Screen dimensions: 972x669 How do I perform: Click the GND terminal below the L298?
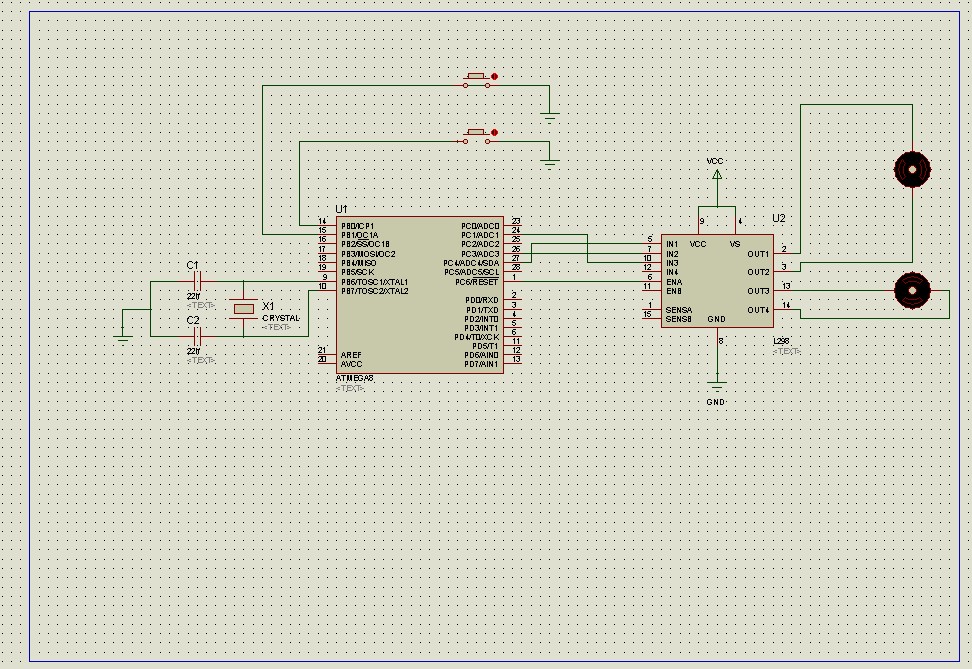716,385
